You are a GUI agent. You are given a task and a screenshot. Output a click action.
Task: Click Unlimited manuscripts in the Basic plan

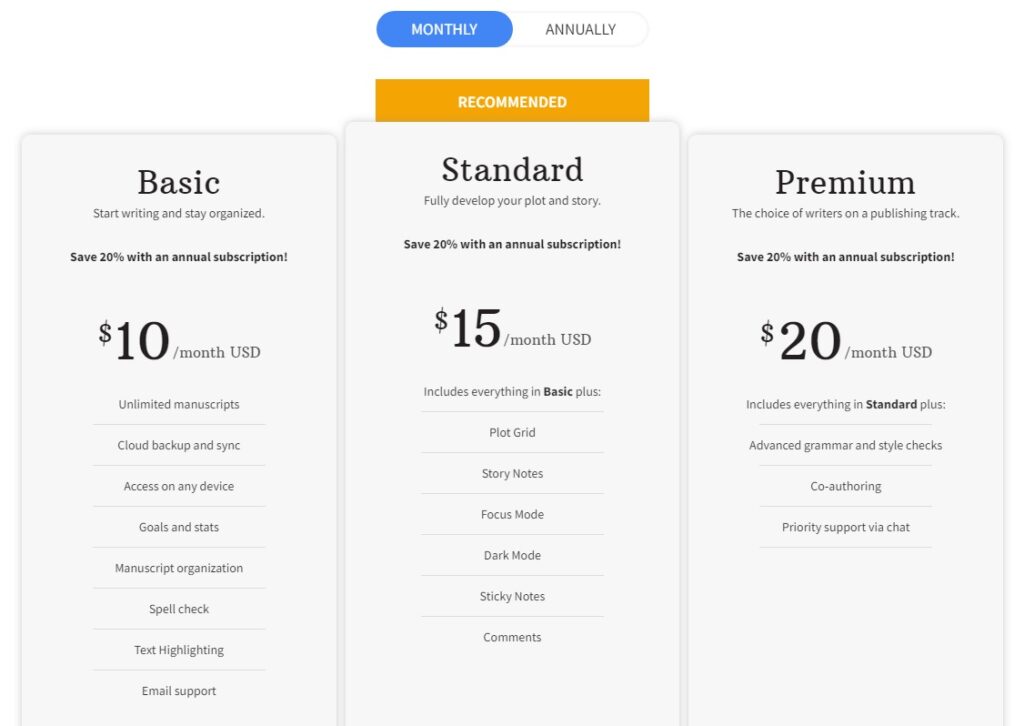179,405
